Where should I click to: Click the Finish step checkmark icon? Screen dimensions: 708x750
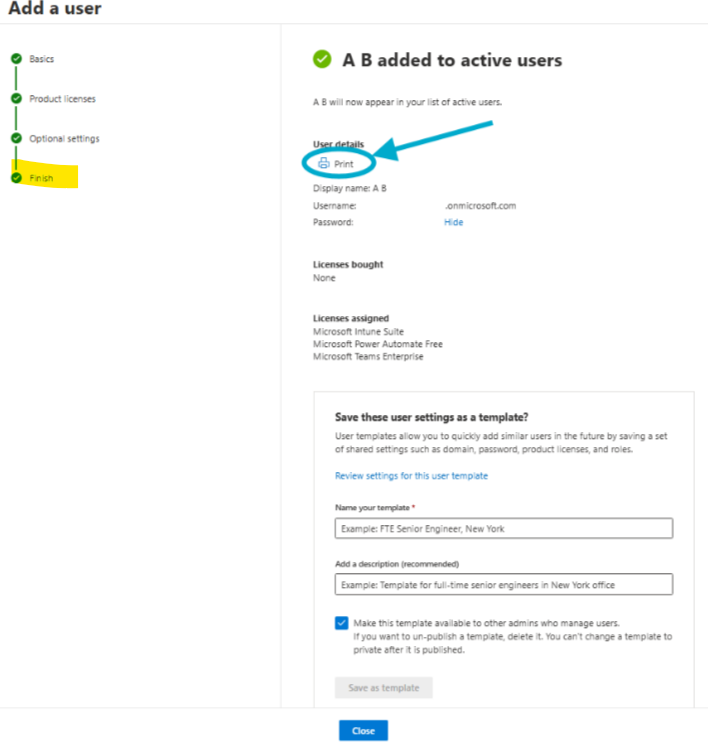(17, 178)
